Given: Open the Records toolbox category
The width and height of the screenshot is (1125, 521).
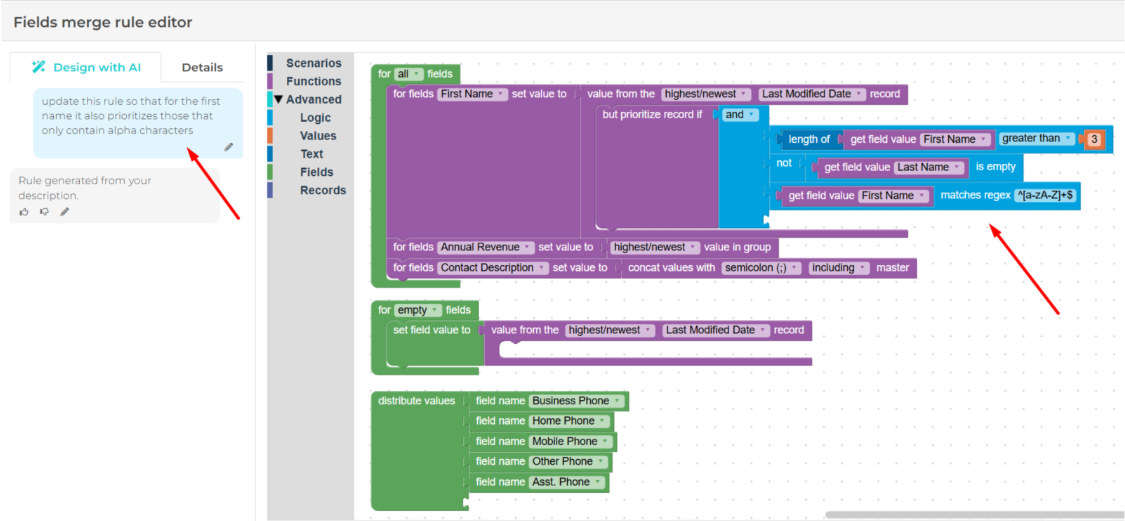Looking at the screenshot, I should pyautogui.click(x=323, y=190).
